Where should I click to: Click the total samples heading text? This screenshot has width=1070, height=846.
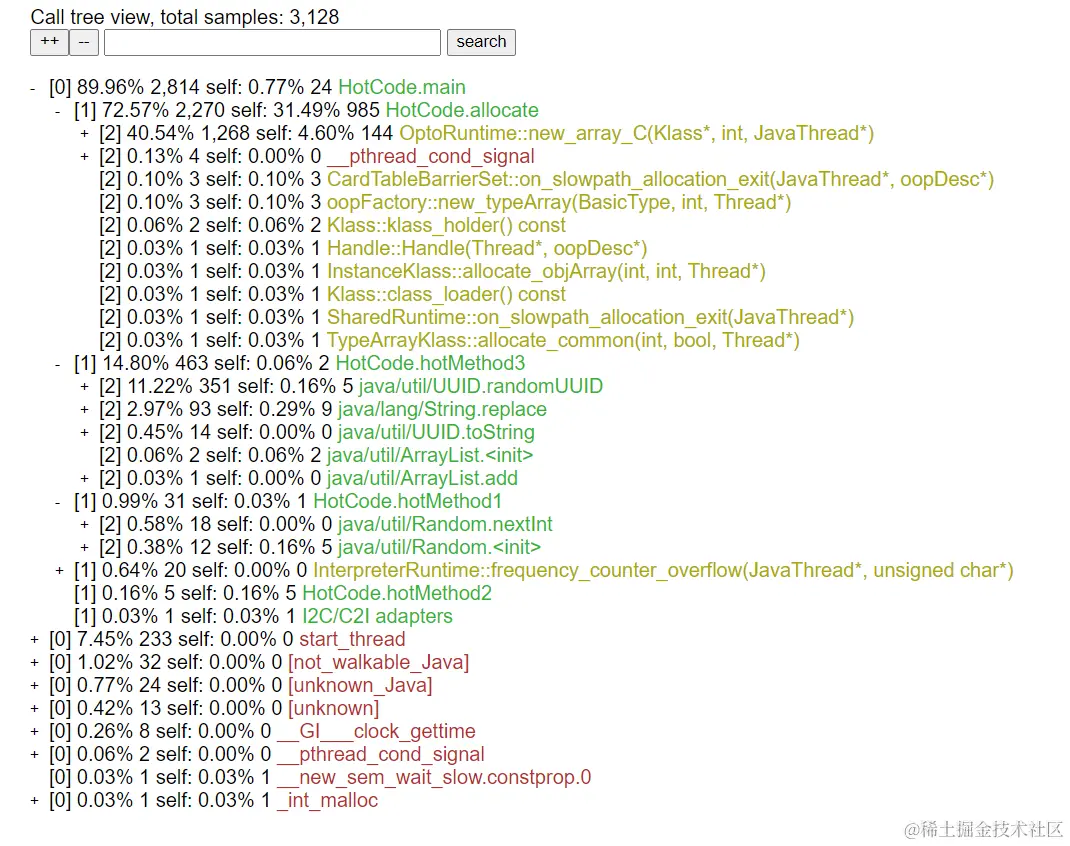[x=185, y=17]
